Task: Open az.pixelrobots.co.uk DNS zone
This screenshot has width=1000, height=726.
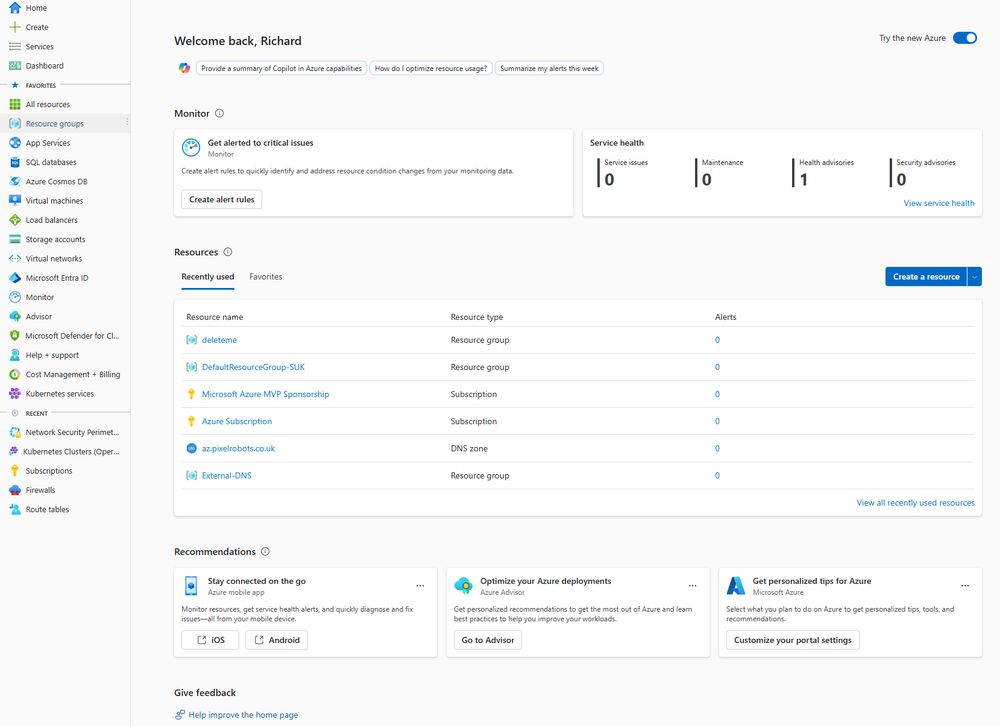Action: click(x=239, y=448)
